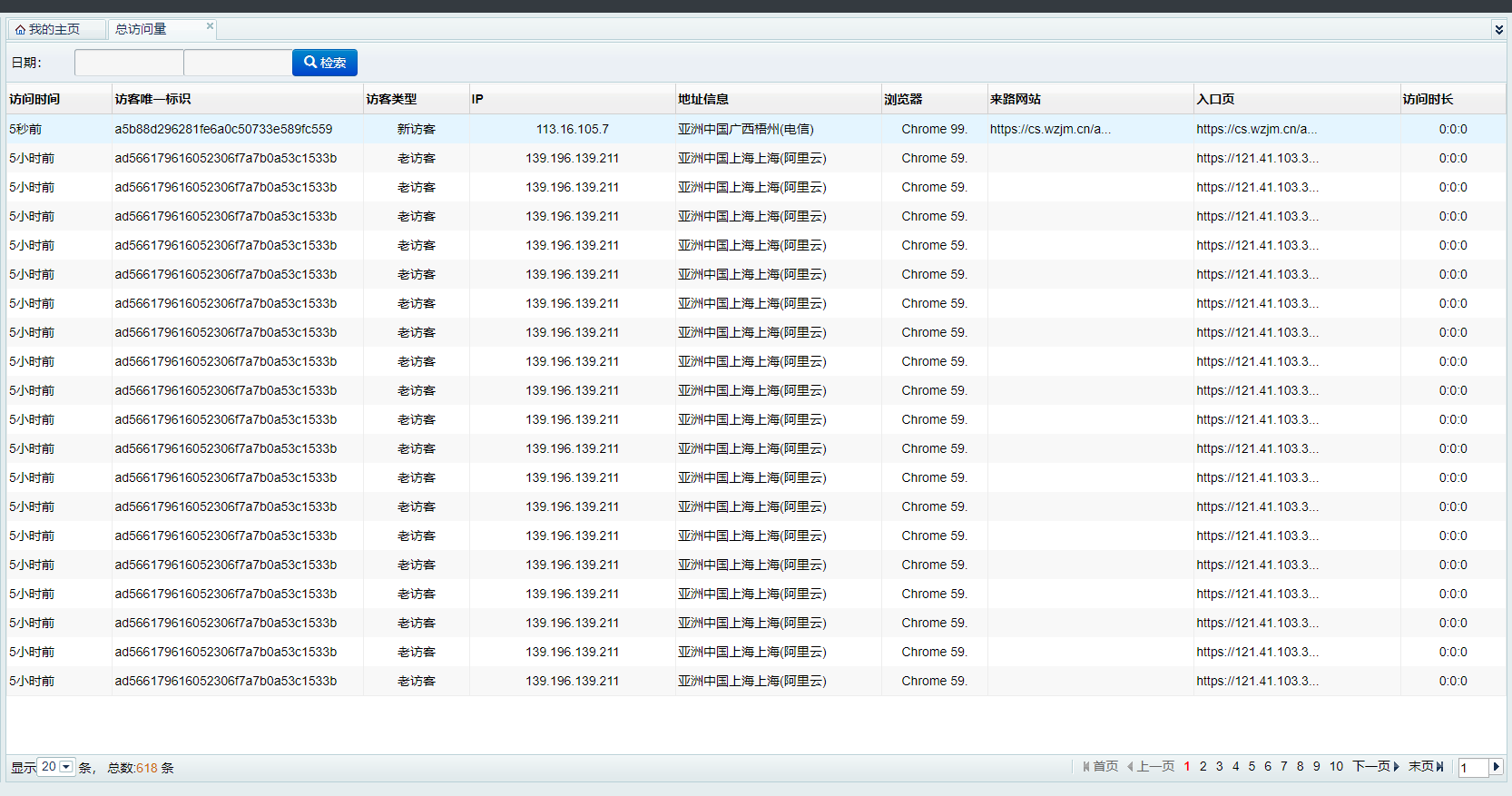Viewport: 1512px width, 796px height.
Task: Open the https://cs.wzjm.cn 来路网站 cell in first row
Action: coord(1050,129)
